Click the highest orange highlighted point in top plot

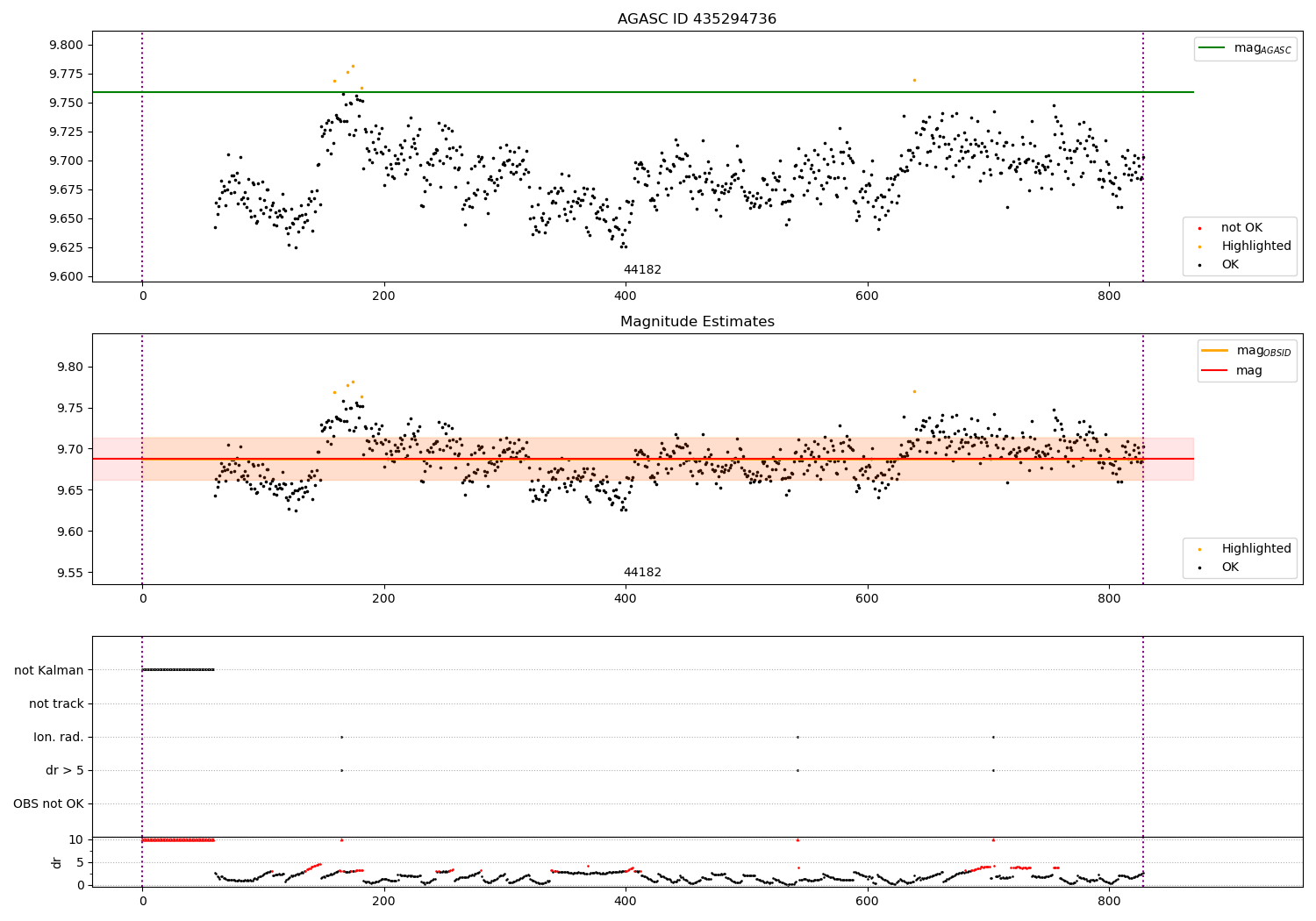click(x=353, y=66)
